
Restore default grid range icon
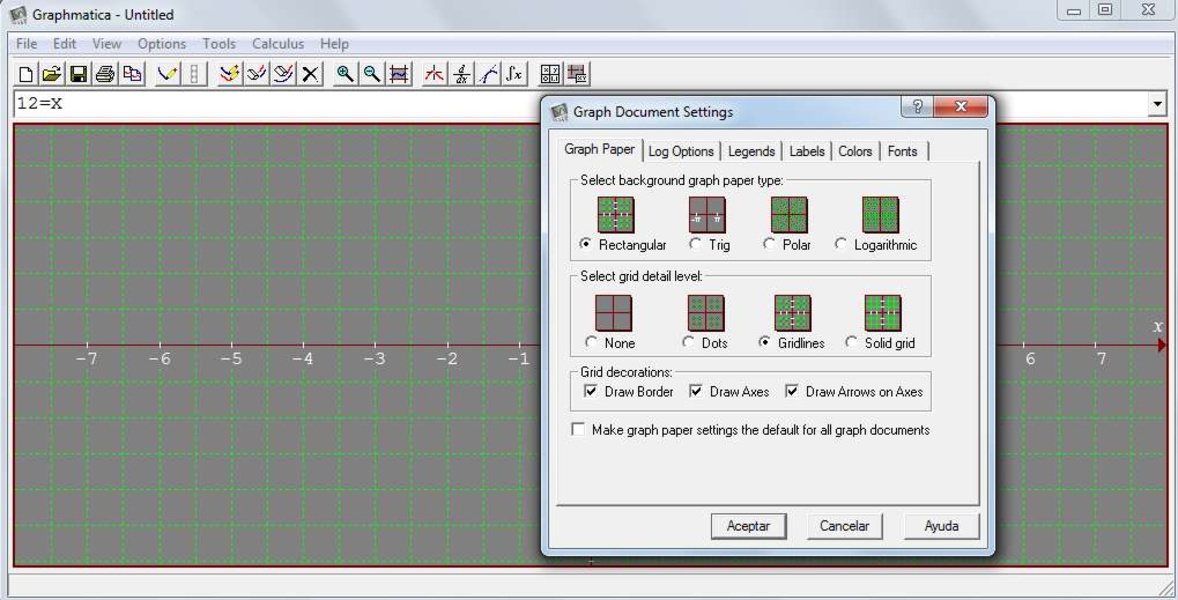coord(399,74)
